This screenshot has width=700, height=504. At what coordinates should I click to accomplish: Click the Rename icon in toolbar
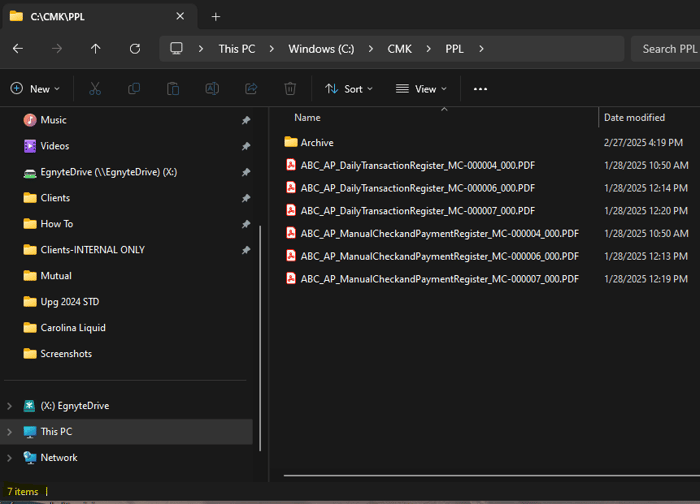point(212,89)
